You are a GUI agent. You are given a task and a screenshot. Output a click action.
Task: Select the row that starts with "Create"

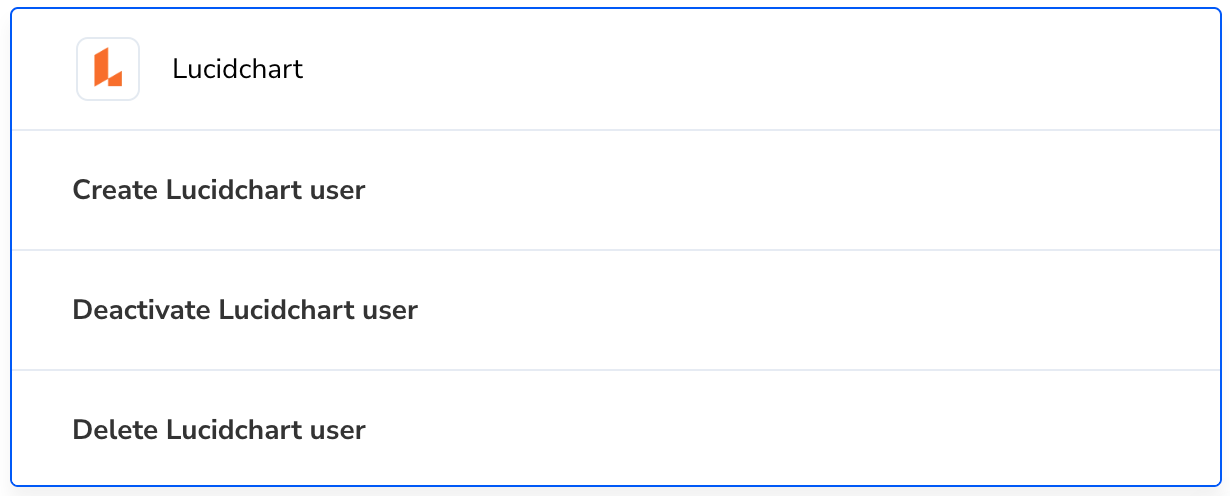coord(615,190)
